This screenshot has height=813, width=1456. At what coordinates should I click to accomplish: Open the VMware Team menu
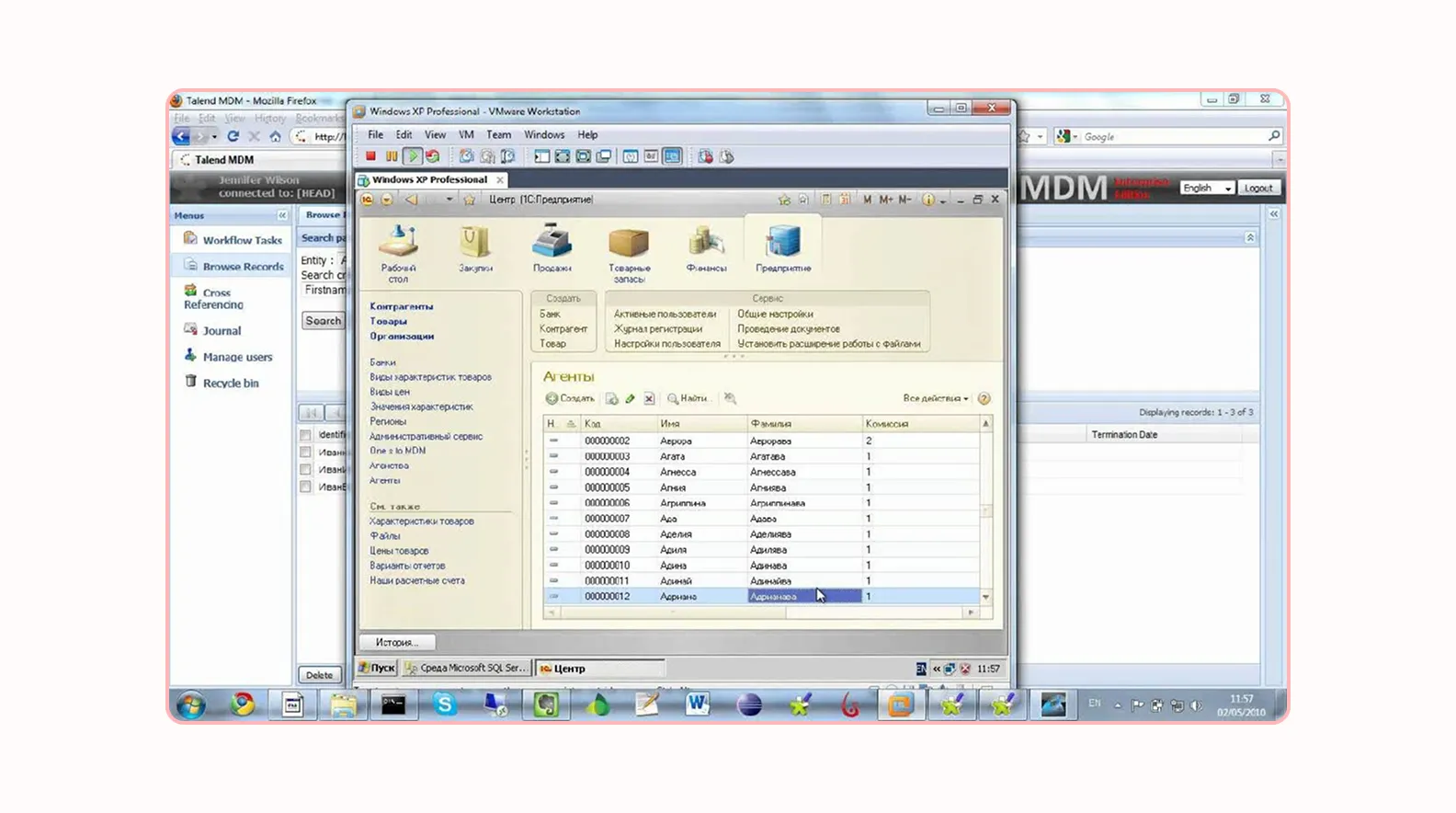point(498,134)
